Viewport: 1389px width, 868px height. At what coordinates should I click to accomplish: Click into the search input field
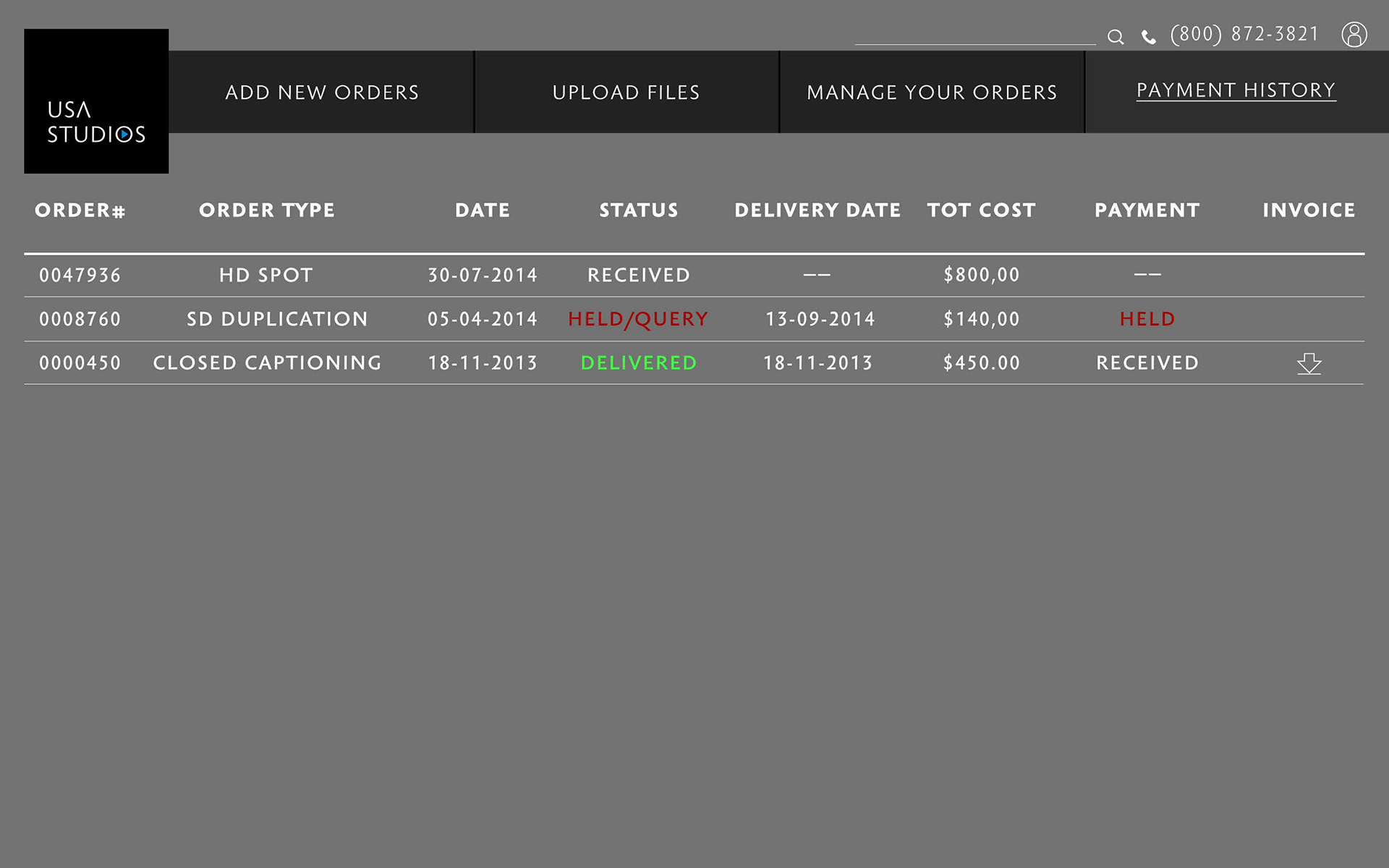click(974, 34)
